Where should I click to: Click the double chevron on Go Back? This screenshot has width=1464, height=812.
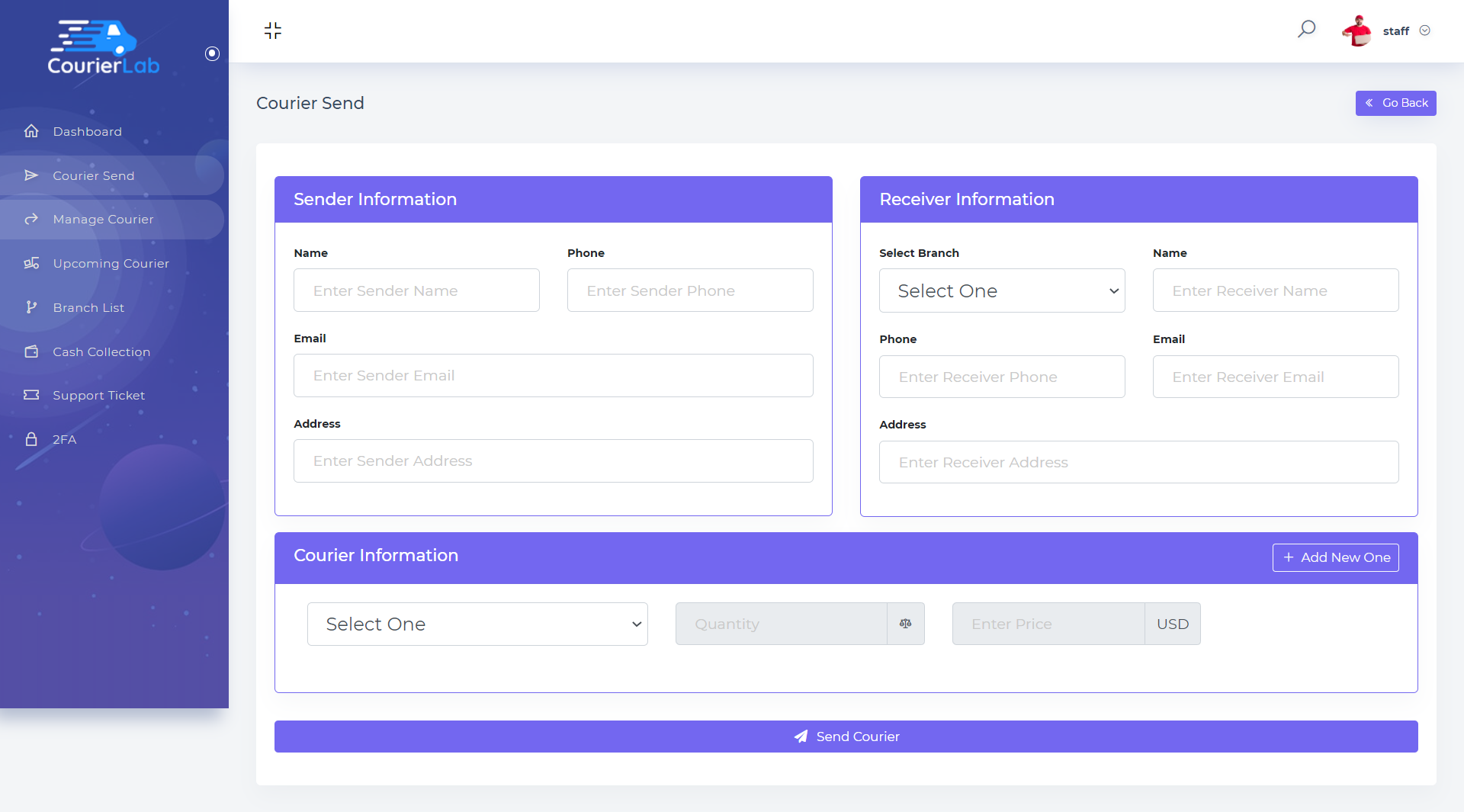pyautogui.click(x=1369, y=103)
